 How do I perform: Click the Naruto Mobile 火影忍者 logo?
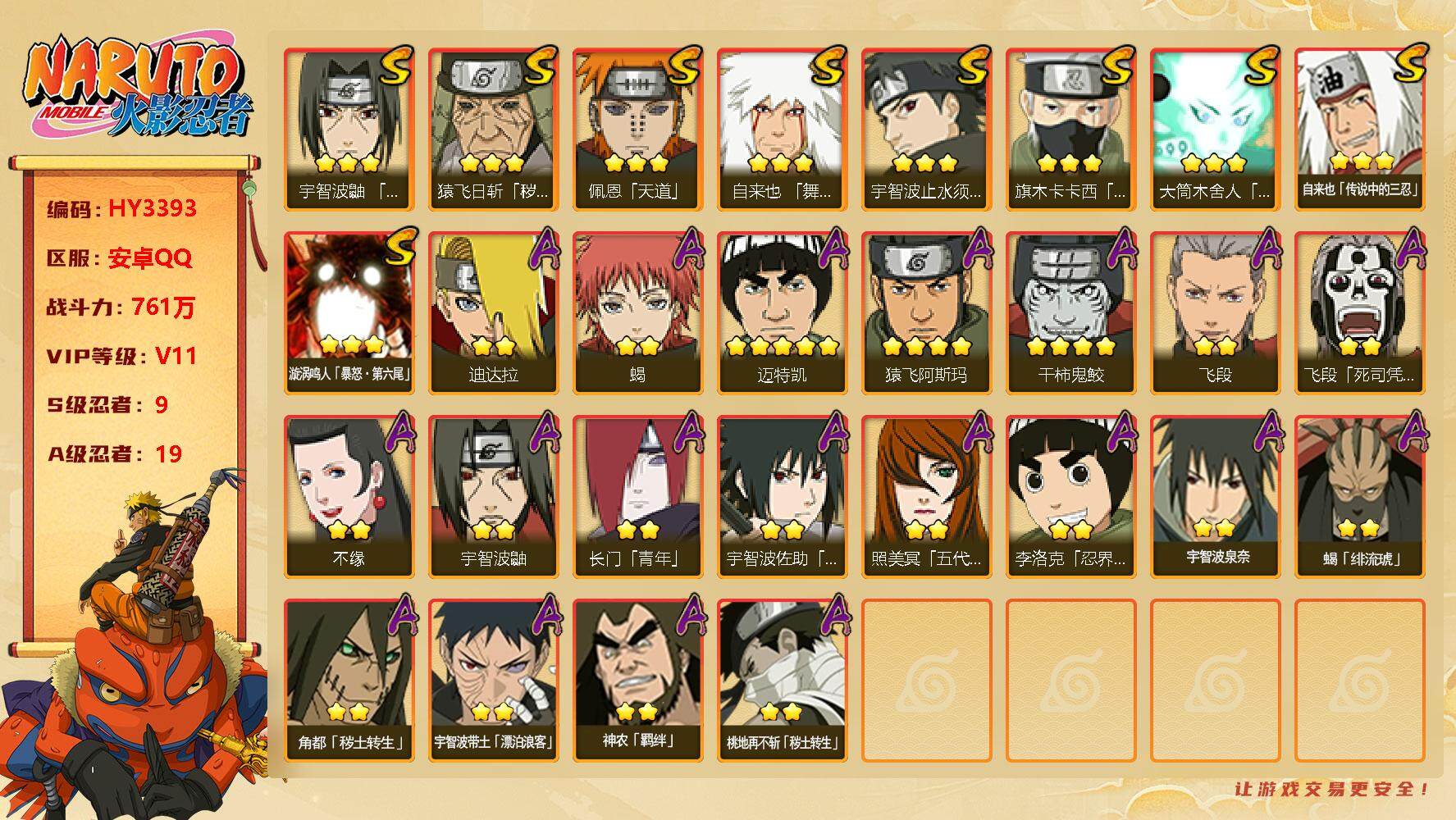[136, 89]
